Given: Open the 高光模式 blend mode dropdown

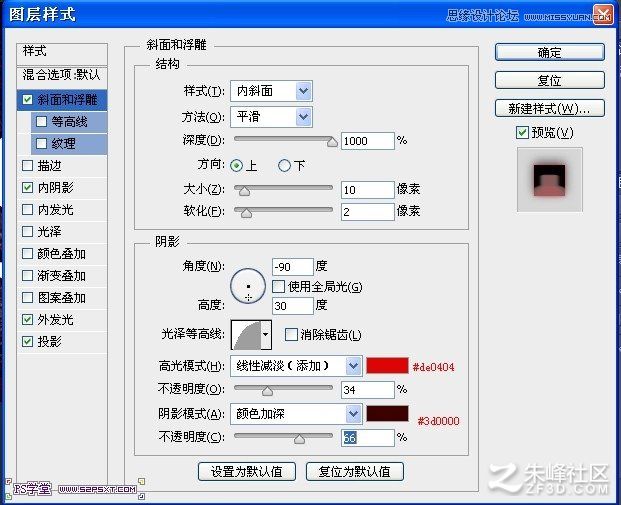Looking at the screenshot, I should (296, 366).
